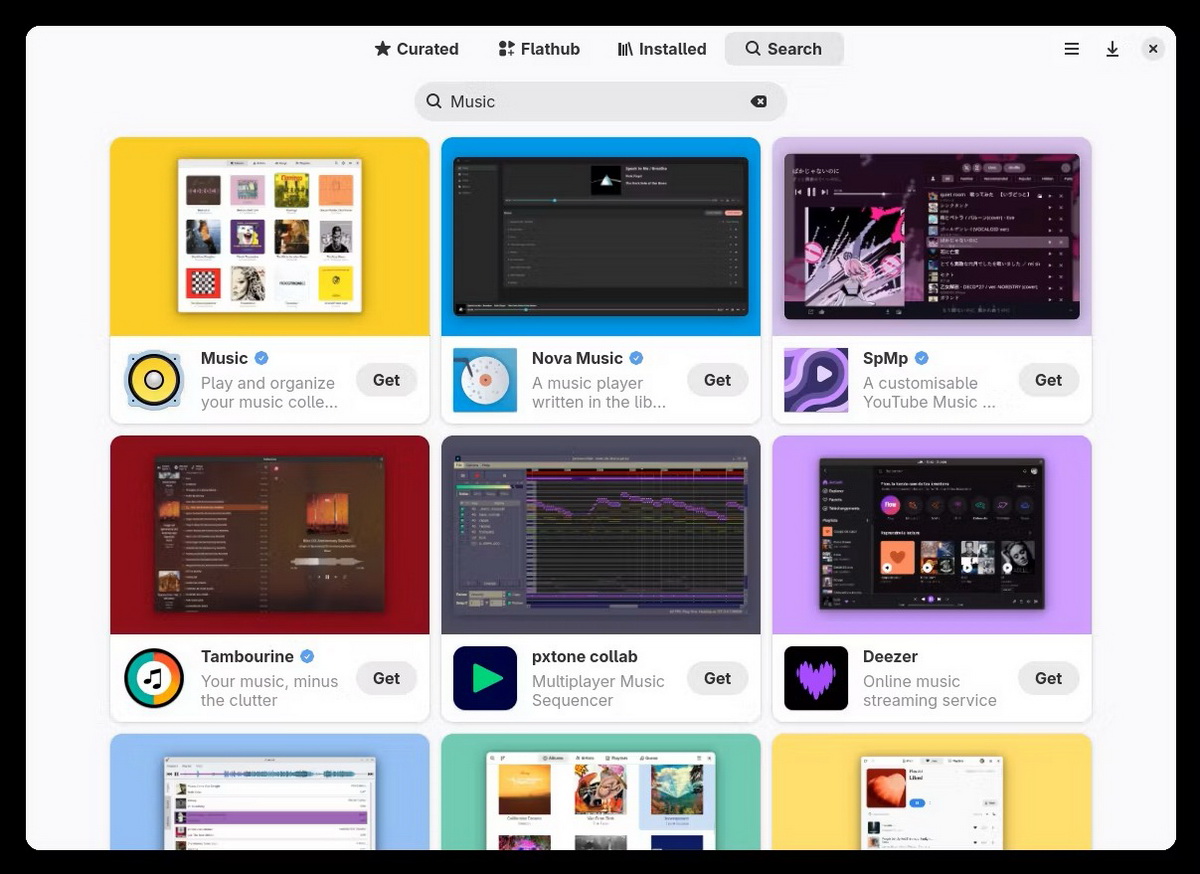Click the verified badge beside Tambourine
The height and width of the screenshot is (874, 1200).
307,656
